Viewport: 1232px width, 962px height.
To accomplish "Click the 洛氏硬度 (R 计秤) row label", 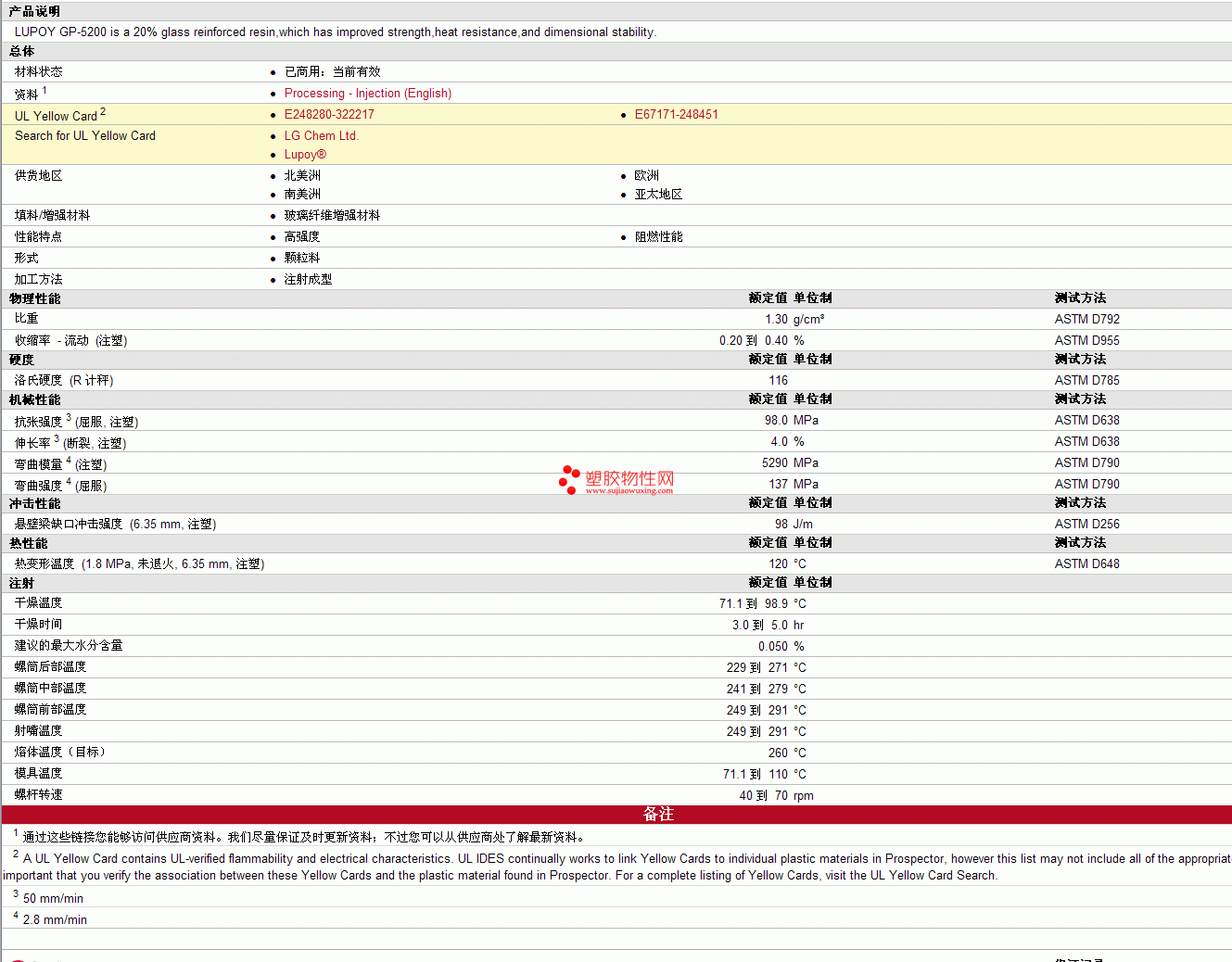I will coord(64,381).
